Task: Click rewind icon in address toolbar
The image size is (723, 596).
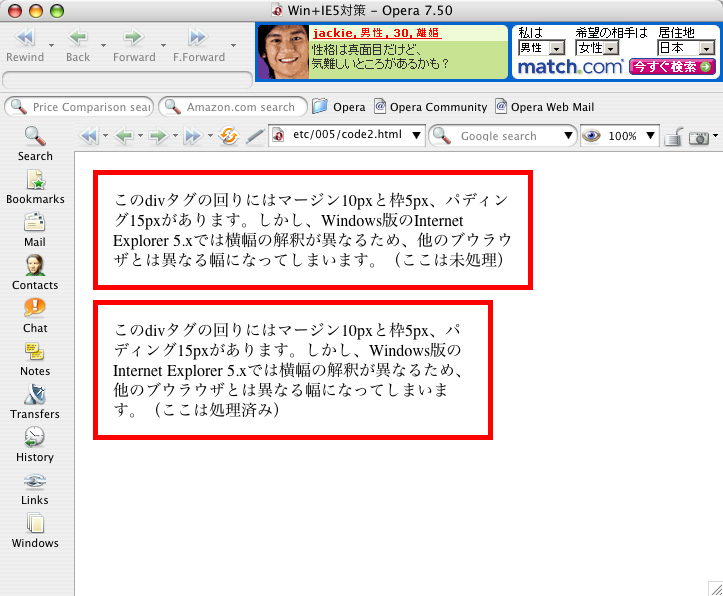Action: [89, 136]
